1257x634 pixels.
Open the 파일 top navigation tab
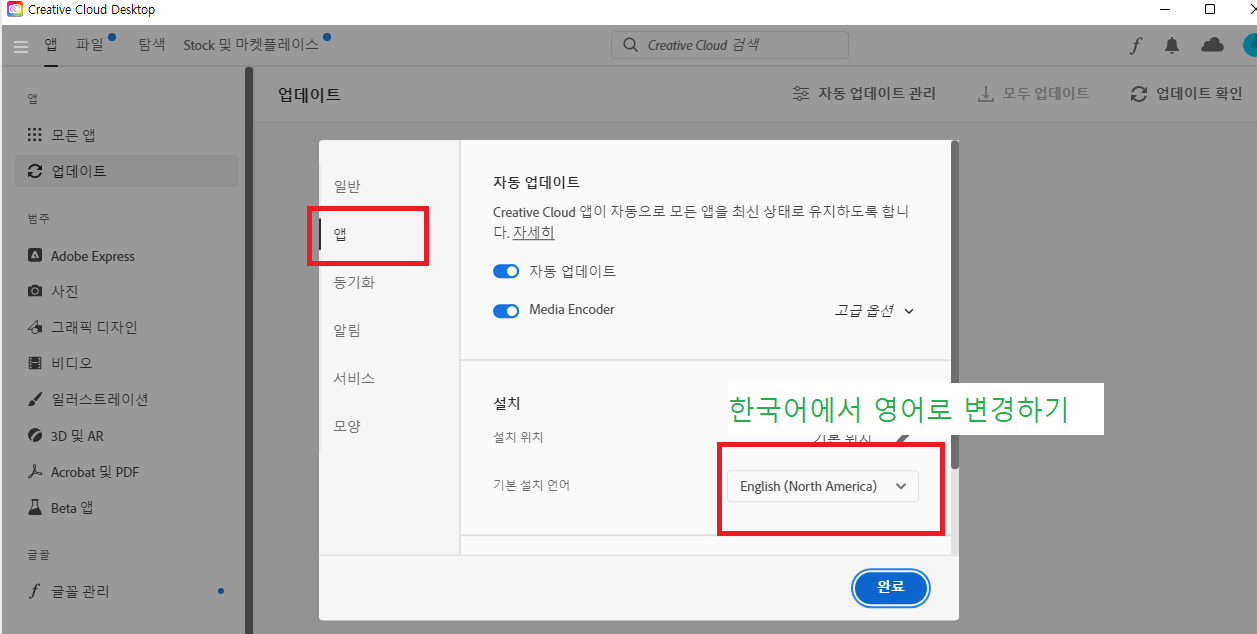tap(90, 45)
